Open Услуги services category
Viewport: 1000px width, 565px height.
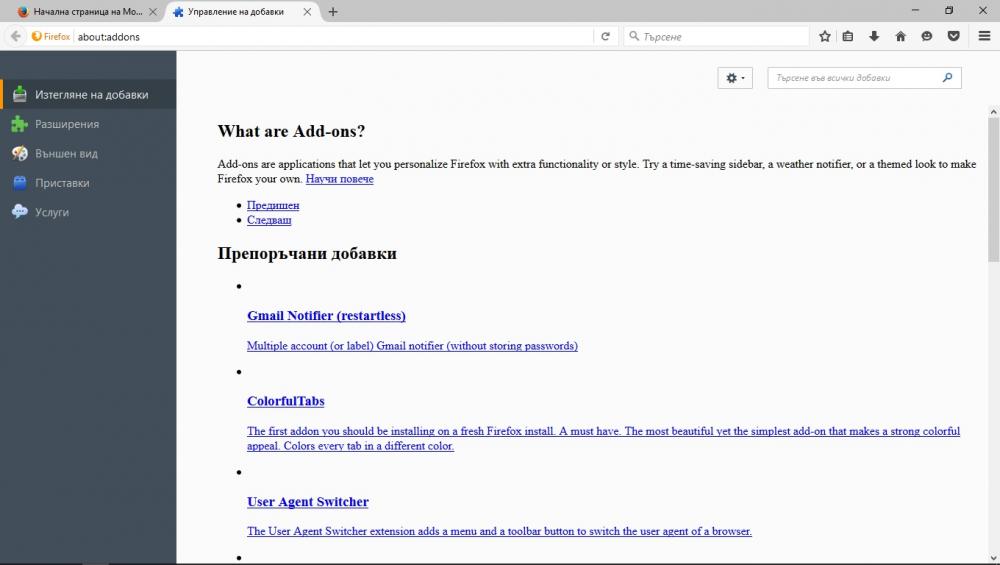(x=88, y=212)
